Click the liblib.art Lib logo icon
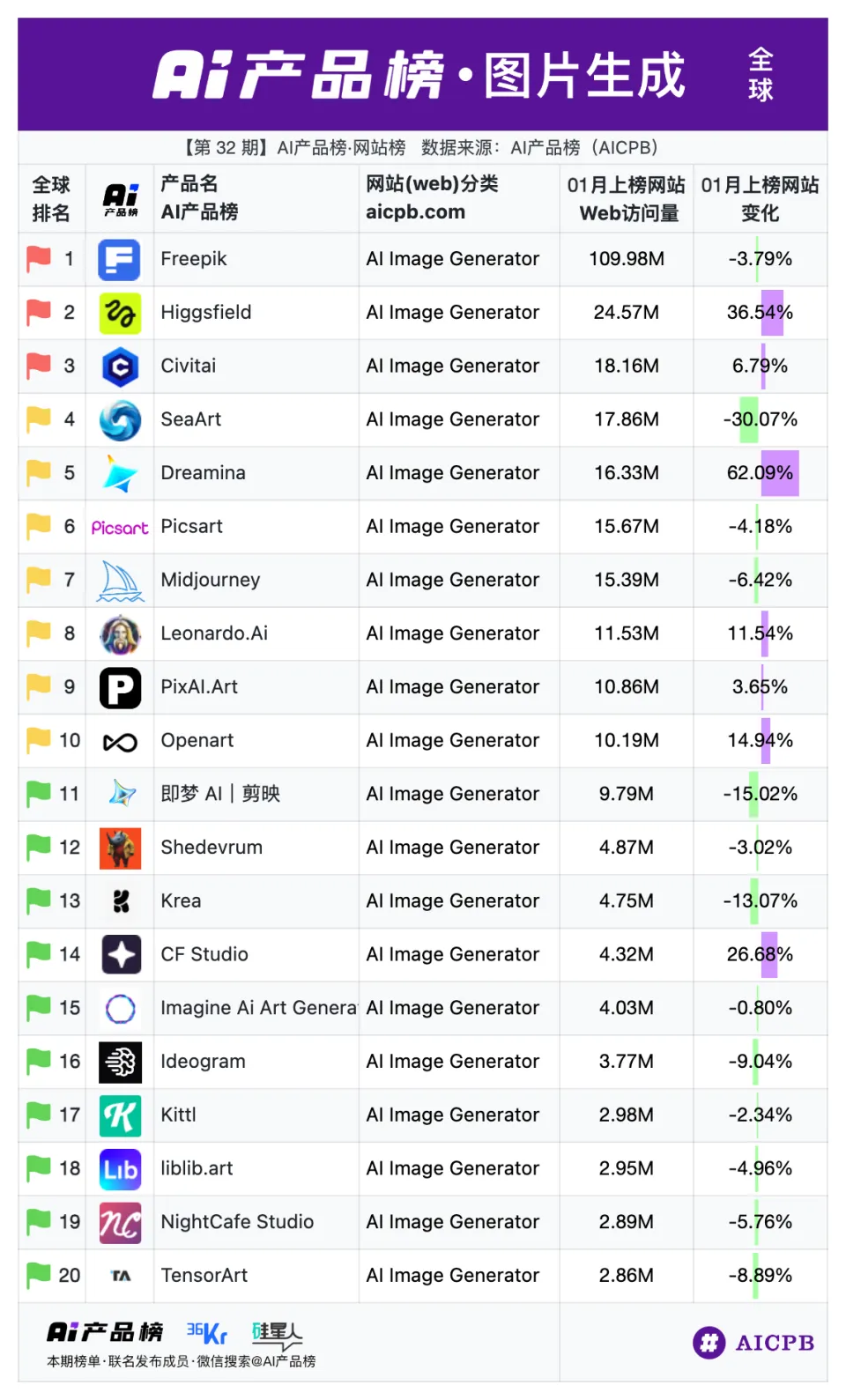 click(x=120, y=1169)
